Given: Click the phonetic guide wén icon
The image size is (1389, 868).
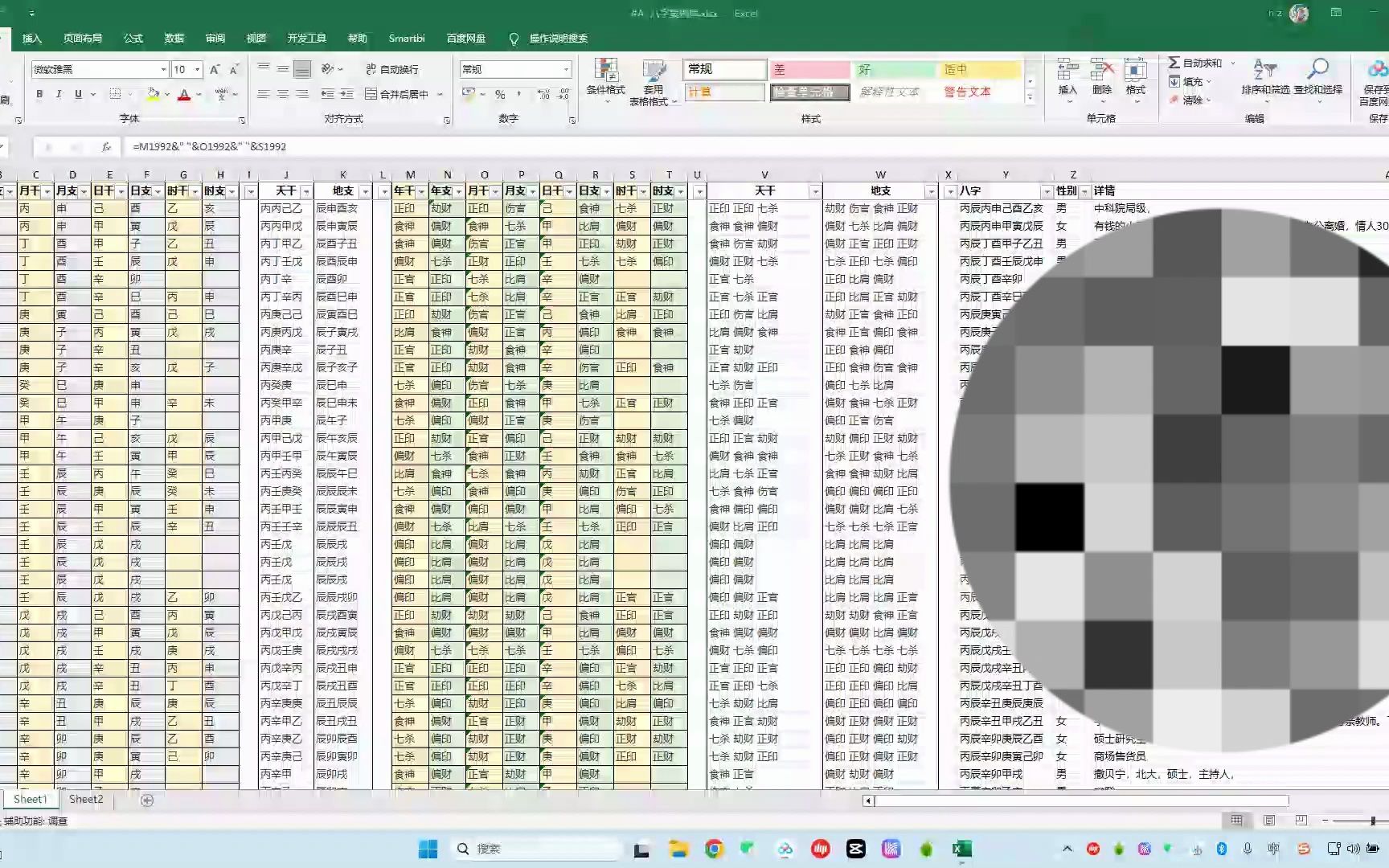Looking at the screenshot, I should point(221,94).
